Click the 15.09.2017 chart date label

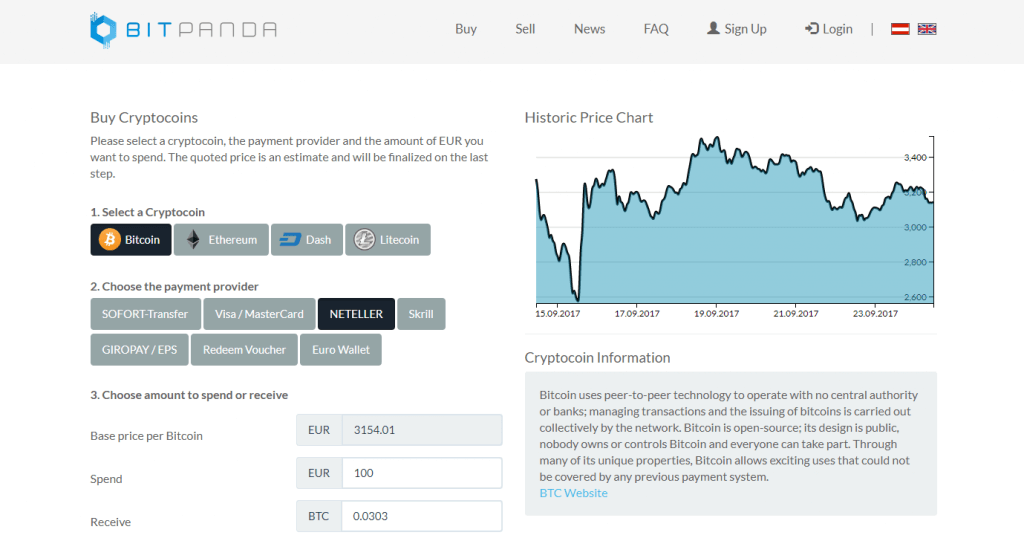coord(558,313)
